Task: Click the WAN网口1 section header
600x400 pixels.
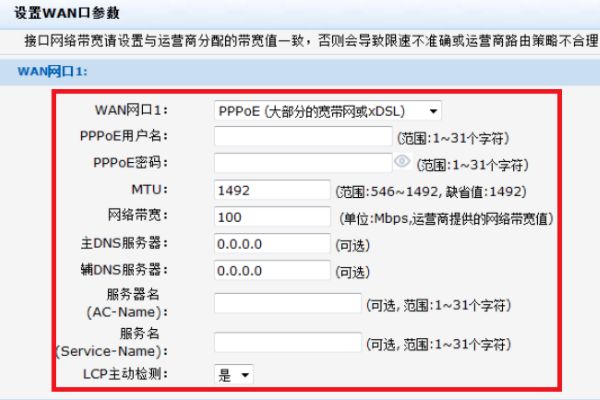Action: (54, 72)
